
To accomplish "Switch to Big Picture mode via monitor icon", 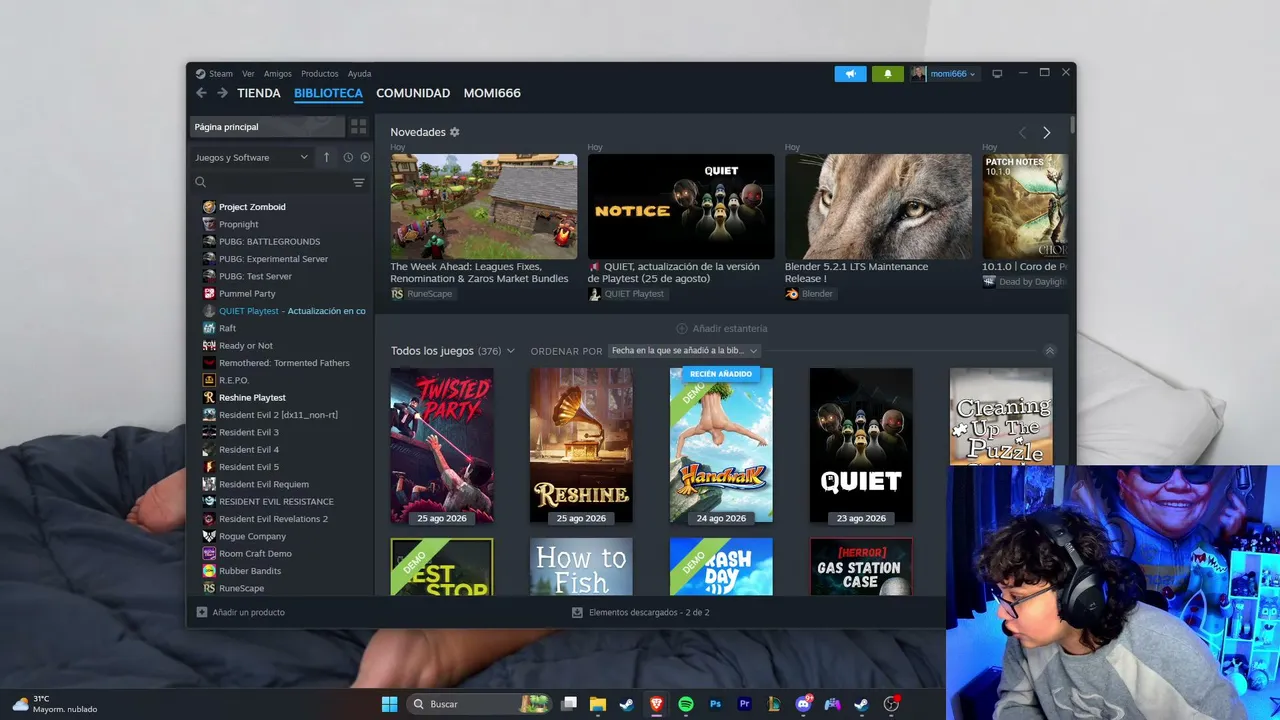I will pos(997,74).
